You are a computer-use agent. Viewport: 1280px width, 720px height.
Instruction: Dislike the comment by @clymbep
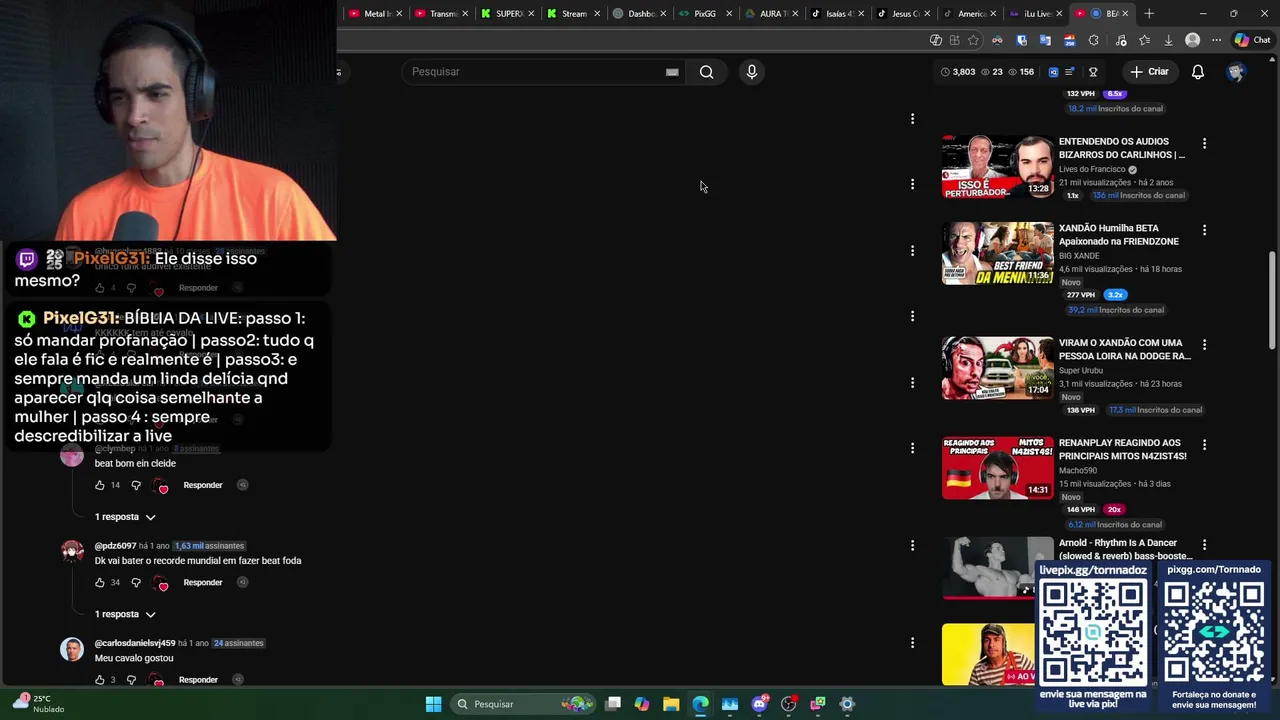(136, 485)
